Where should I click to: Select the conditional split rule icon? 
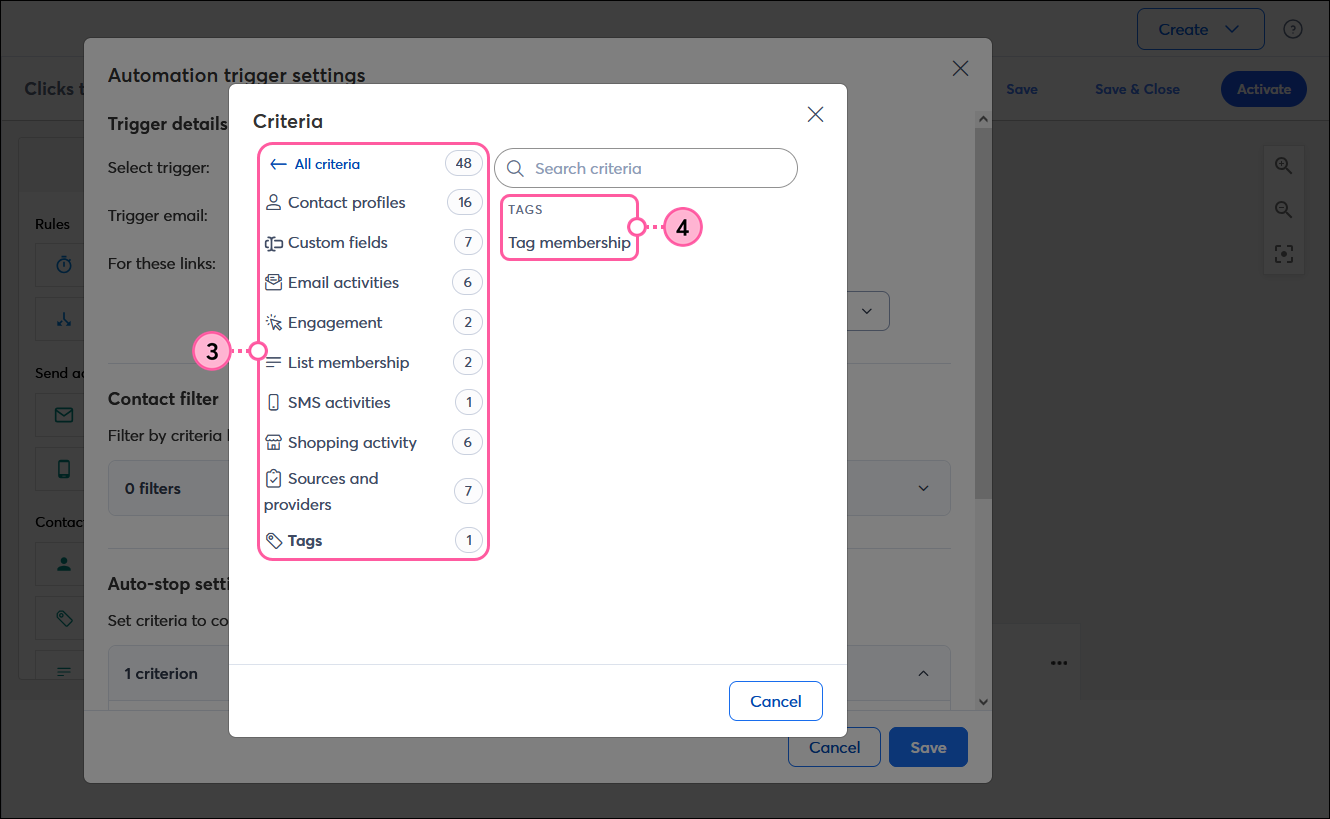tap(64, 320)
